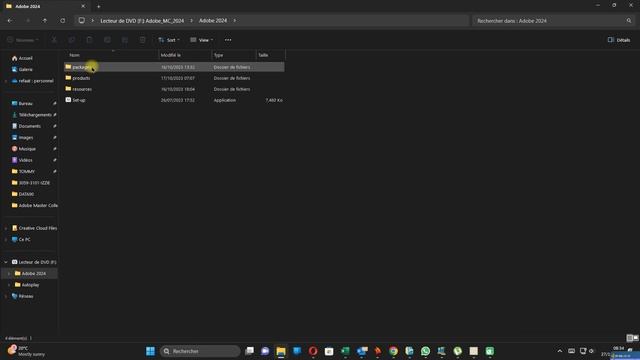Image resolution: width=640 pixels, height=360 pixels.
Task: Click the Paste toolbar icon
Action: (x=89, y=40)
